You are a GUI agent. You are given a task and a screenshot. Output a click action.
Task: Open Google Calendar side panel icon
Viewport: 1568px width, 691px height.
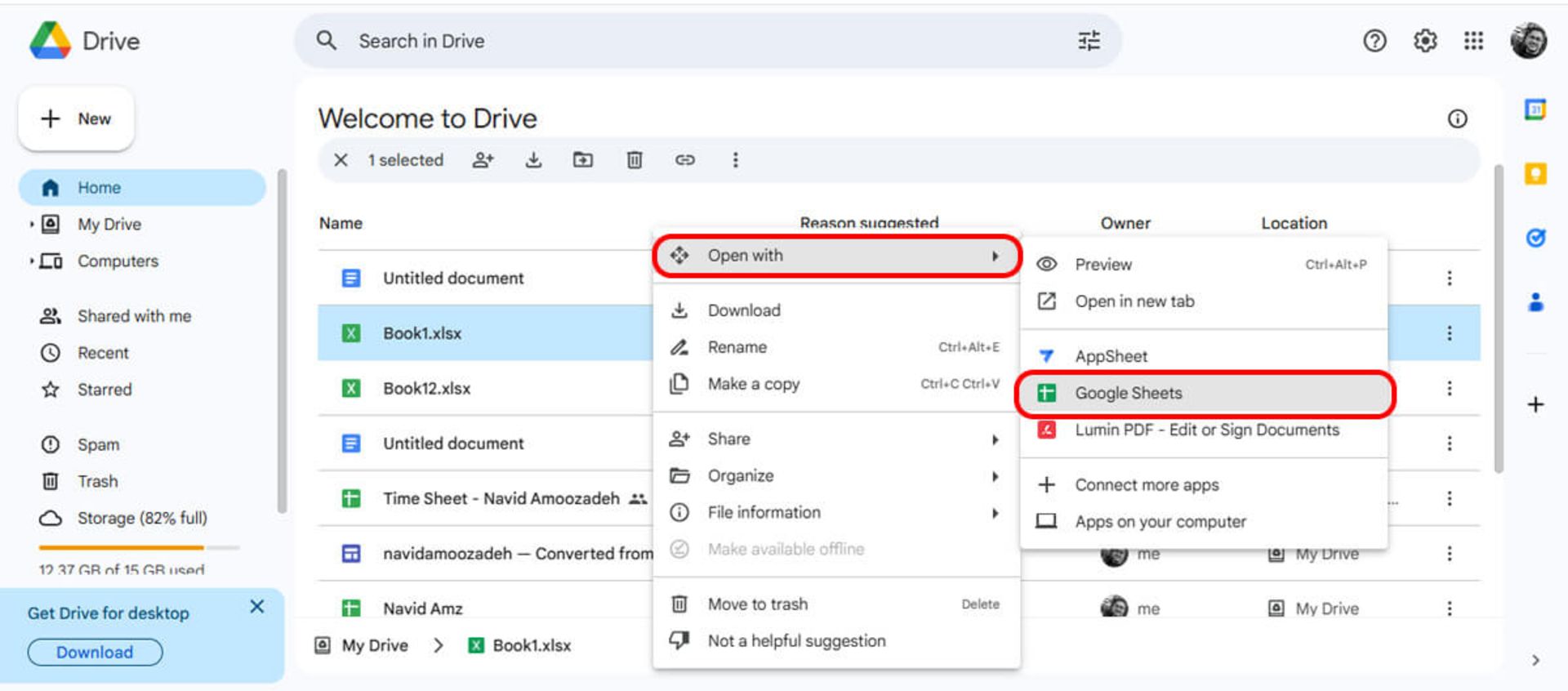[x=1535, y=109]
